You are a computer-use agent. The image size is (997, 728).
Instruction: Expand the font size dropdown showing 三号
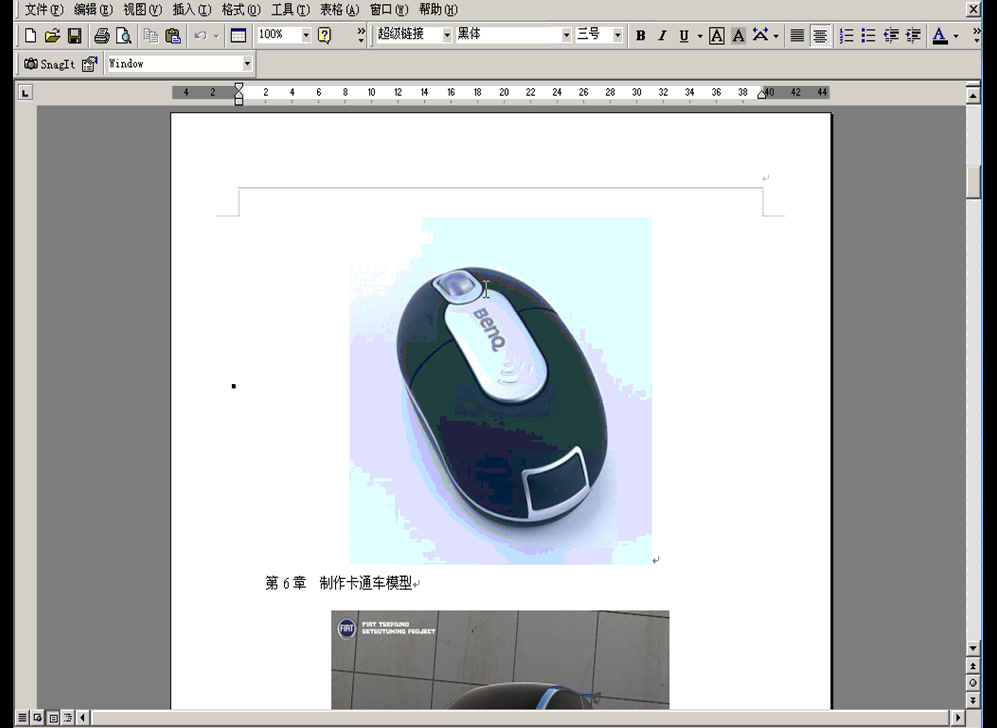coord(614,35)
